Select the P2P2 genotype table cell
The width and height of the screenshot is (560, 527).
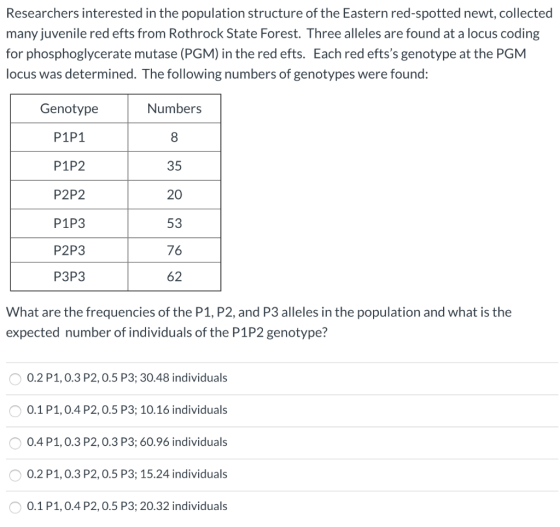pos(69,195)
